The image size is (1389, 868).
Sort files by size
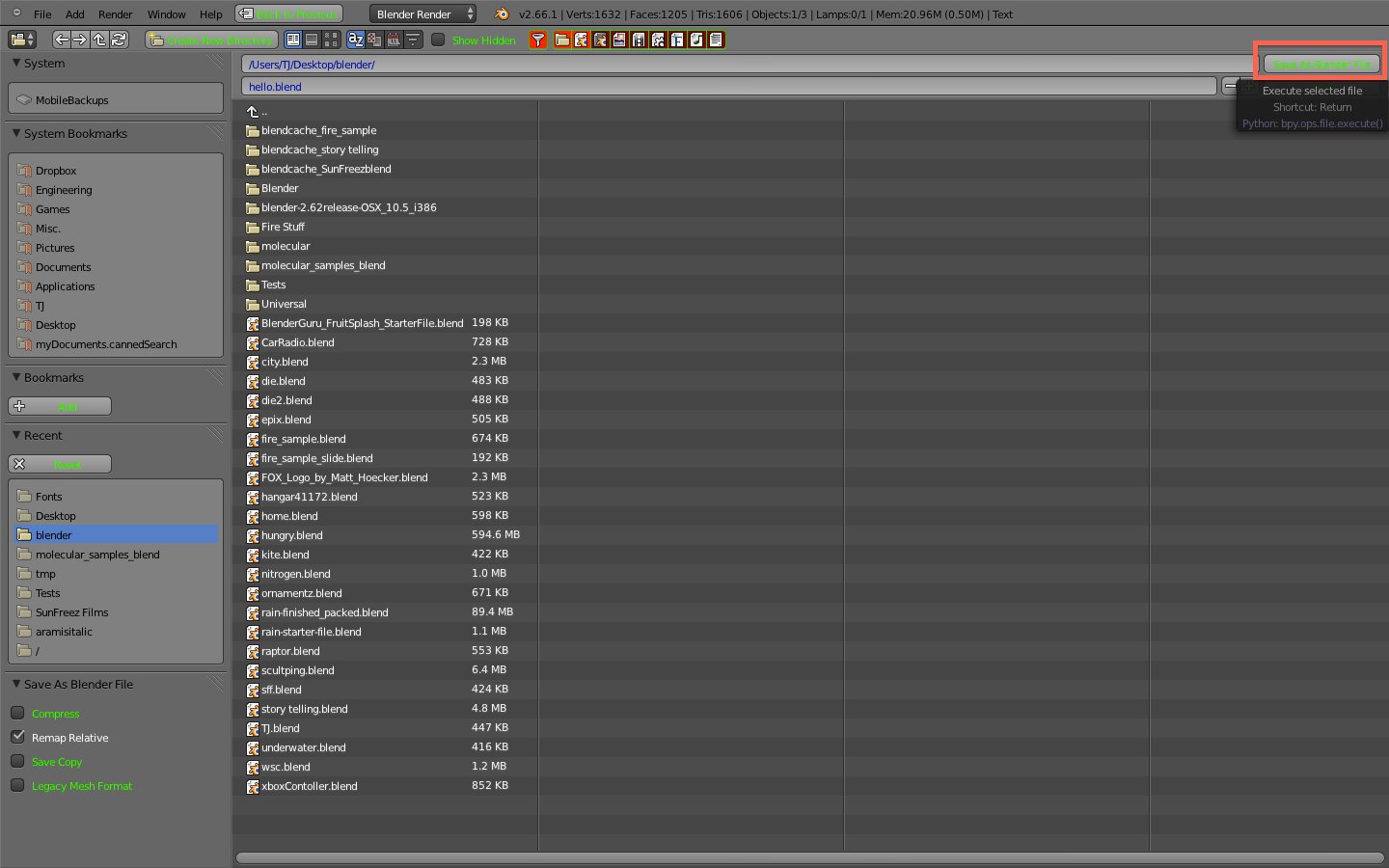tap(413, 40)
